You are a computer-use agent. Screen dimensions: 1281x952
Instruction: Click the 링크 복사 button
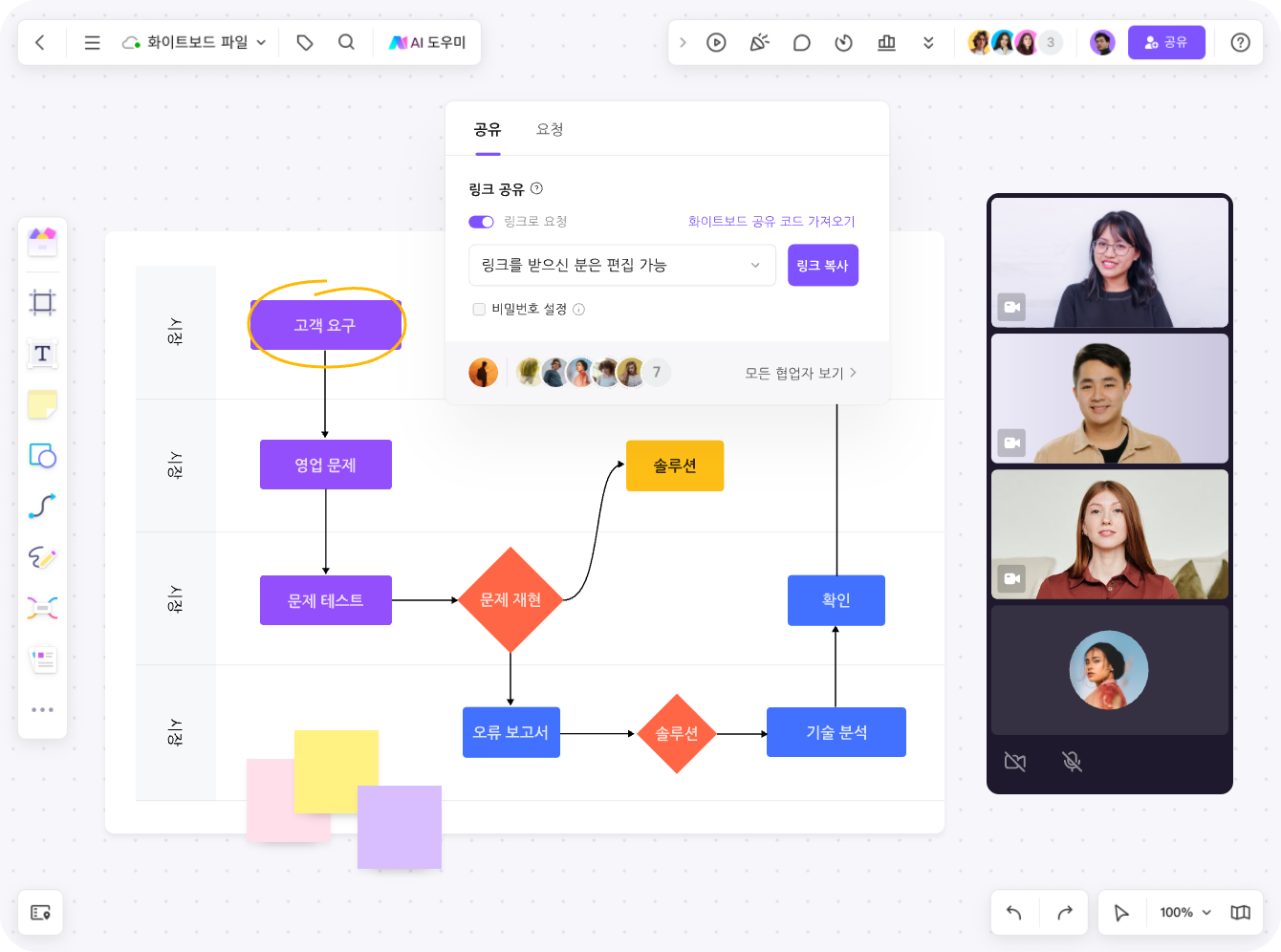point(822,265)
